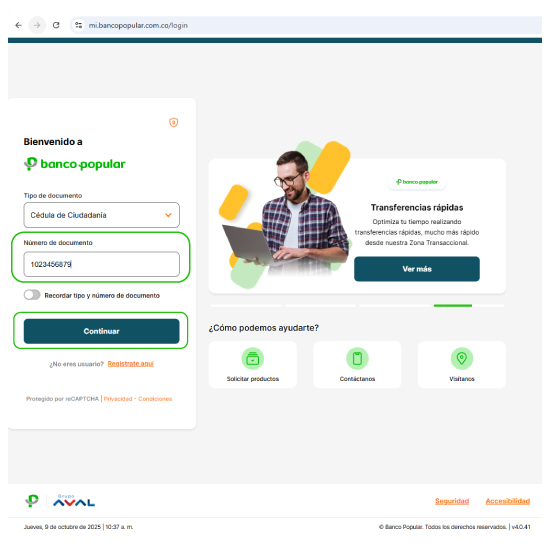Expand Tipo de documento dropdown

tap(101, 215)
